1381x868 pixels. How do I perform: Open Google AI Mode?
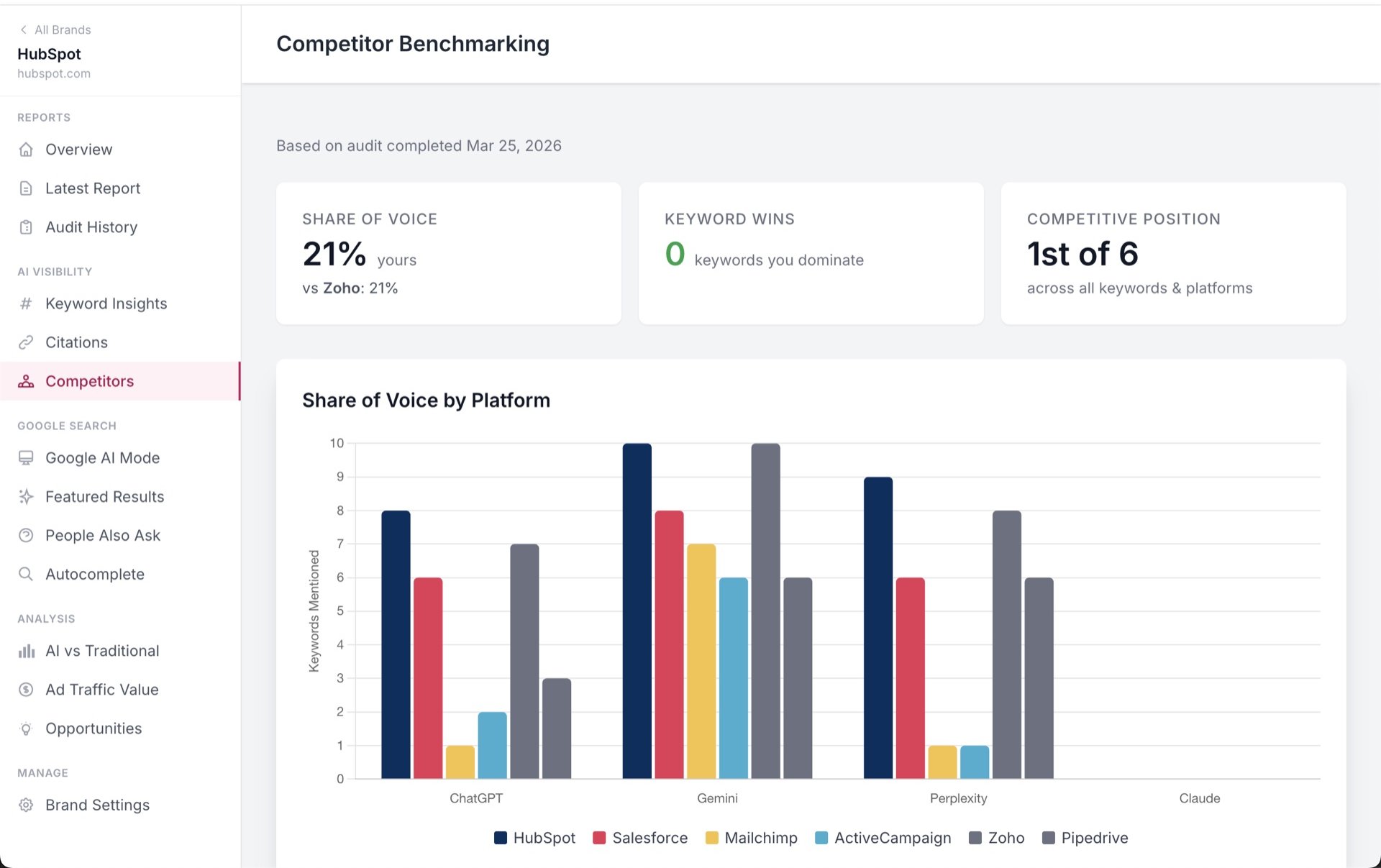(120, 458)
